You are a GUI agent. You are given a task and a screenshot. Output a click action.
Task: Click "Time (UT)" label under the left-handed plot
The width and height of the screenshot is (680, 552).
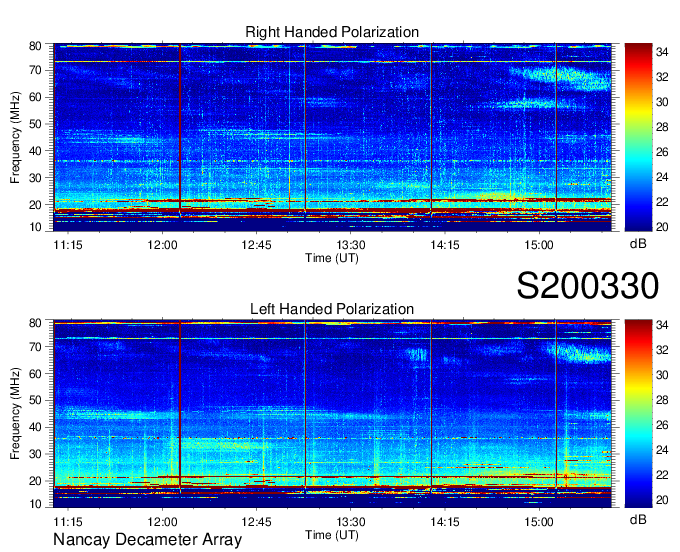pyautogui.click(x=332, y=535)
